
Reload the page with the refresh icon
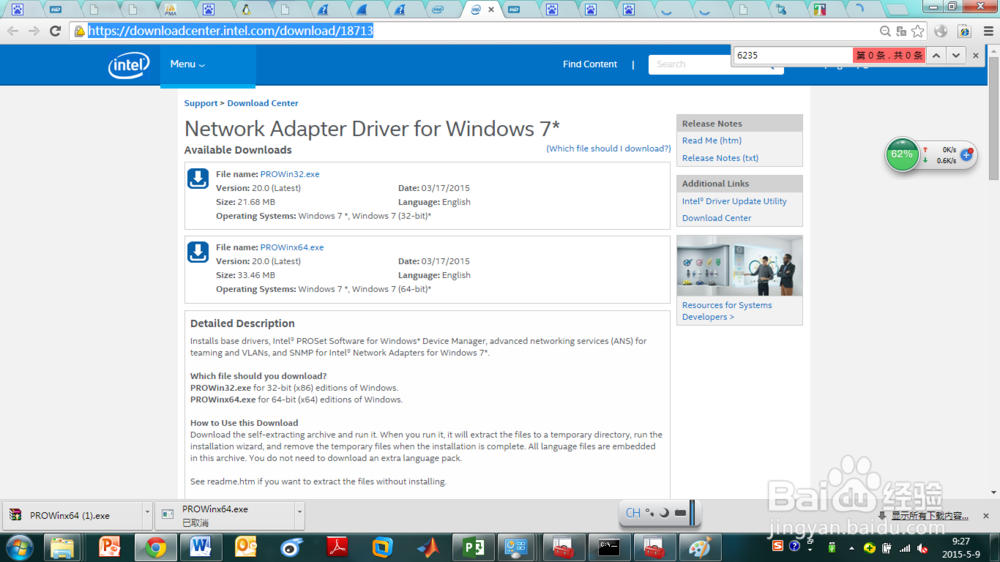tap(55, 31)
